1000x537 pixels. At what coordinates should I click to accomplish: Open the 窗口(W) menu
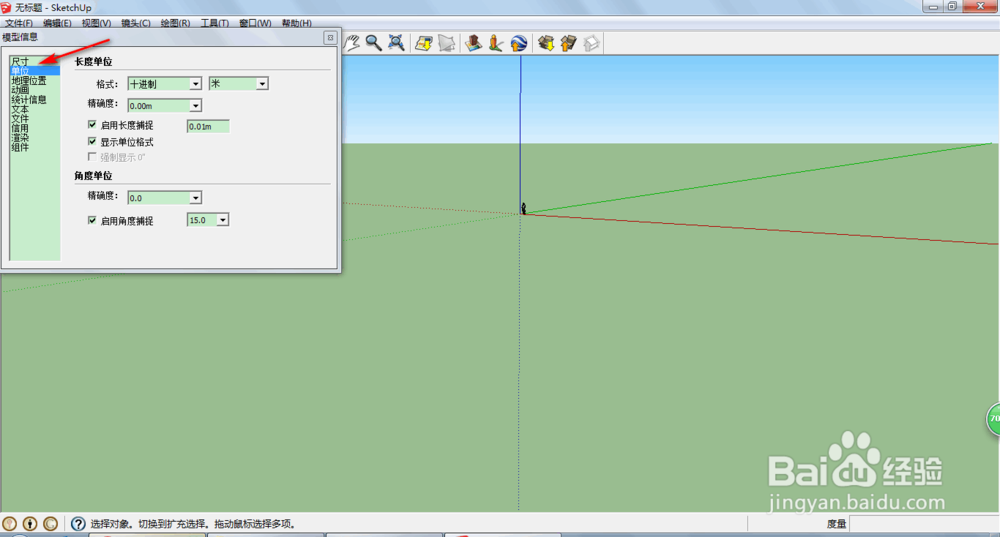click(255, 23)
